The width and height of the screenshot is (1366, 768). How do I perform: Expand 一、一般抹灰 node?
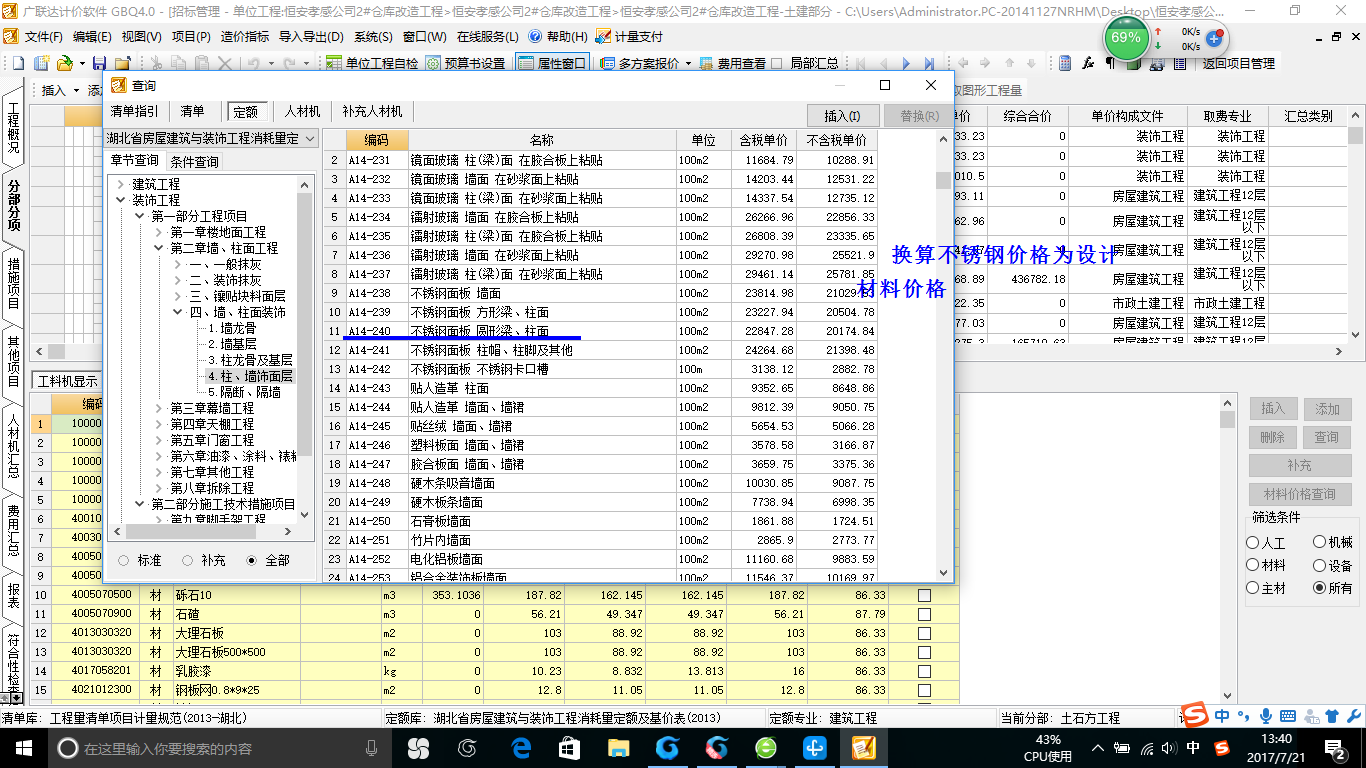click(x=178, y=265)
